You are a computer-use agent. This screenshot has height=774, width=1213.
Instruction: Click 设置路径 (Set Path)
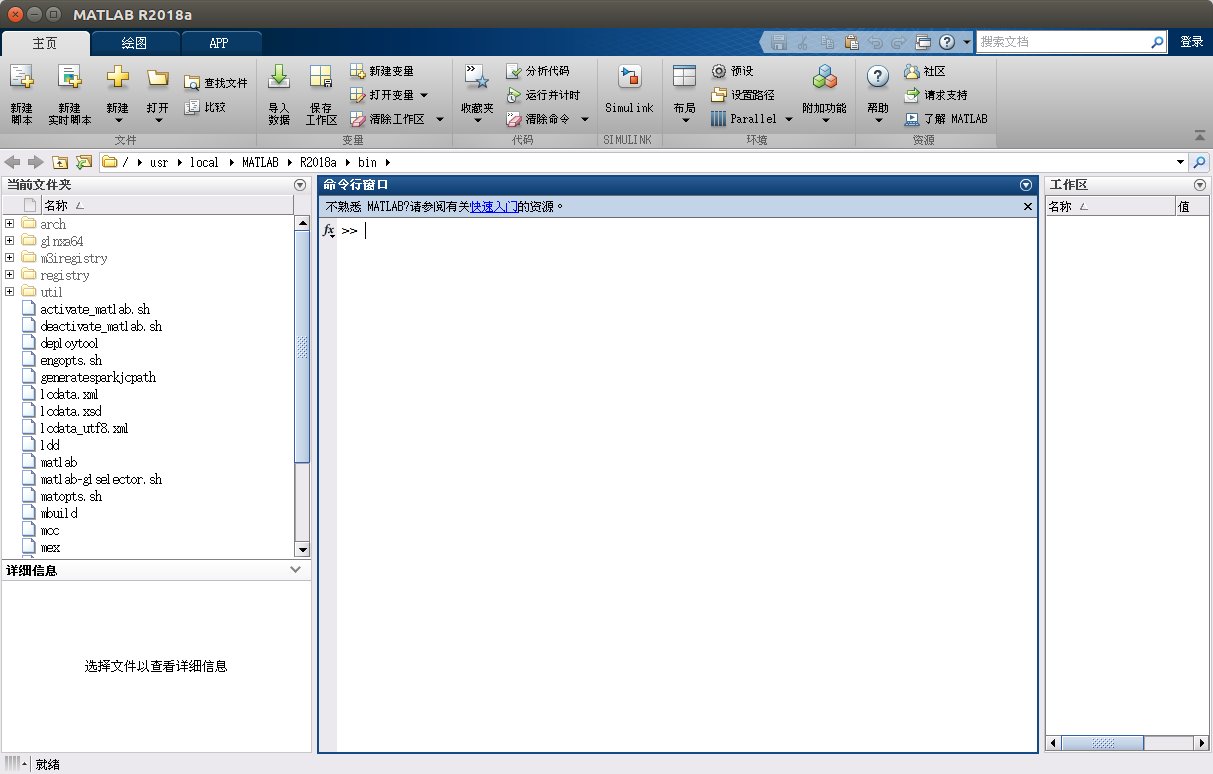742,95
